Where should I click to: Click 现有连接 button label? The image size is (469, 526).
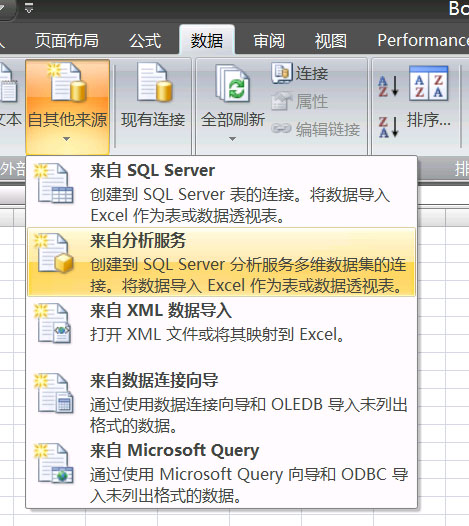point(153,119)
